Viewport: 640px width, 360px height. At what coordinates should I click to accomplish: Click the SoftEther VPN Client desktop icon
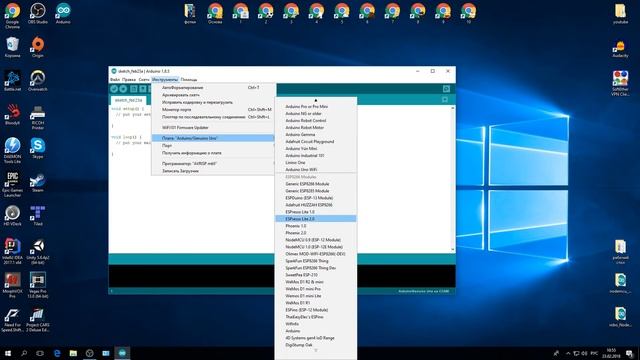[x=620, y=83]
